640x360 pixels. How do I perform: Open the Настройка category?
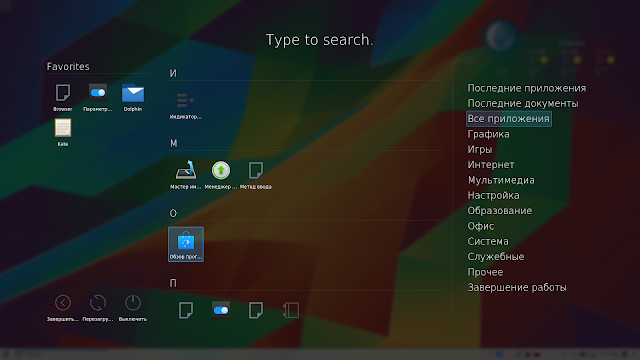(x=493, y=196)
